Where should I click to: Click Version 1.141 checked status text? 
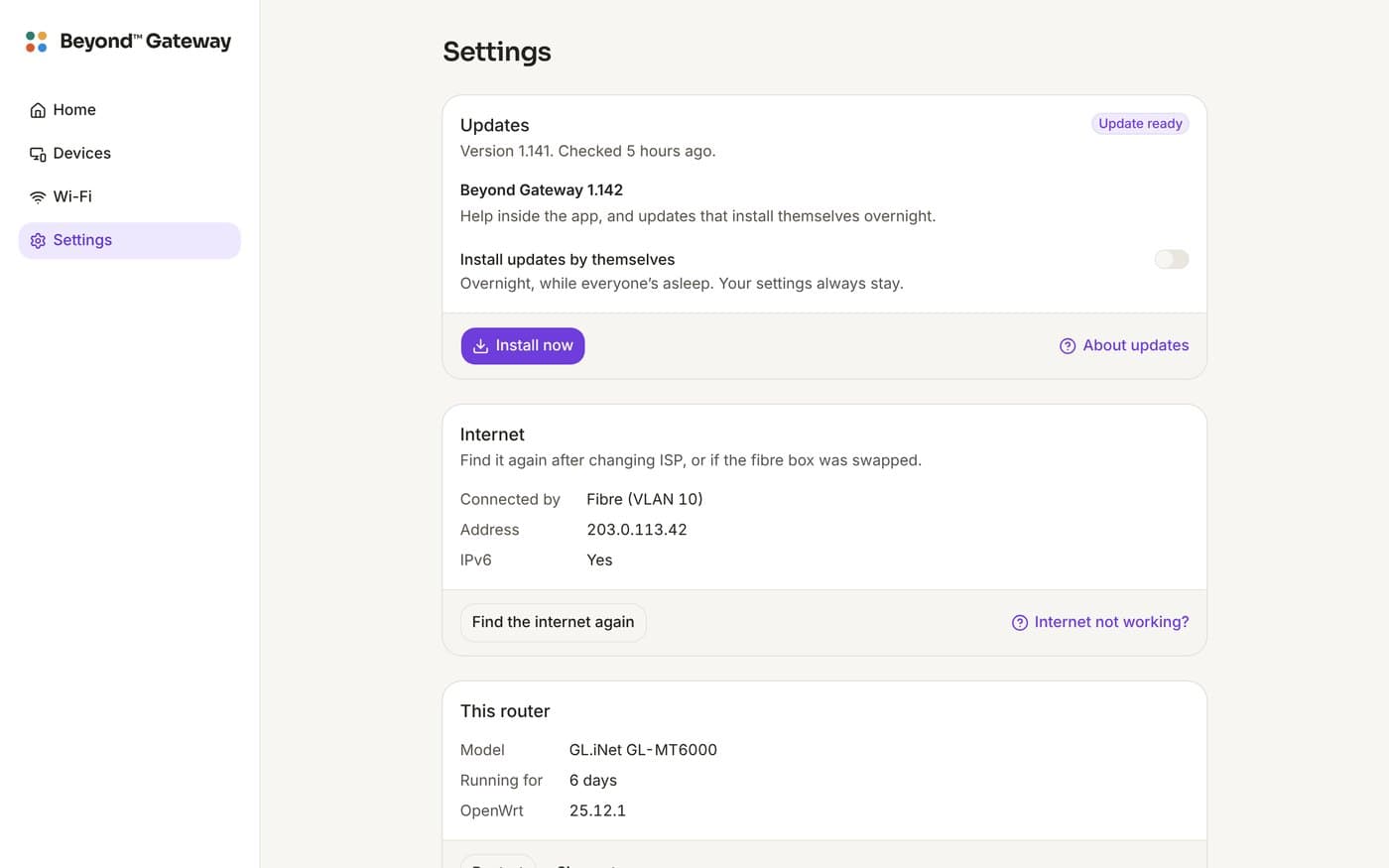click(587, 151)
